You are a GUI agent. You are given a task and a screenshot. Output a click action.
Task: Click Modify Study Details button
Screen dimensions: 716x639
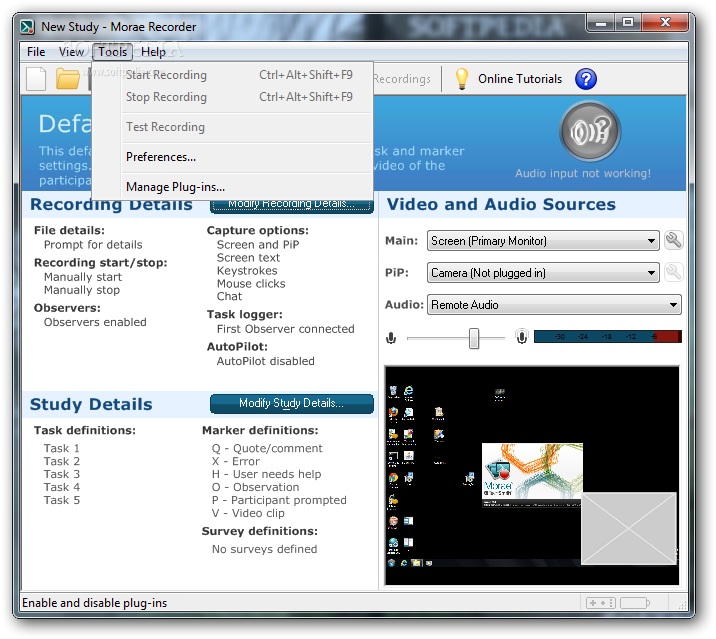292,403
